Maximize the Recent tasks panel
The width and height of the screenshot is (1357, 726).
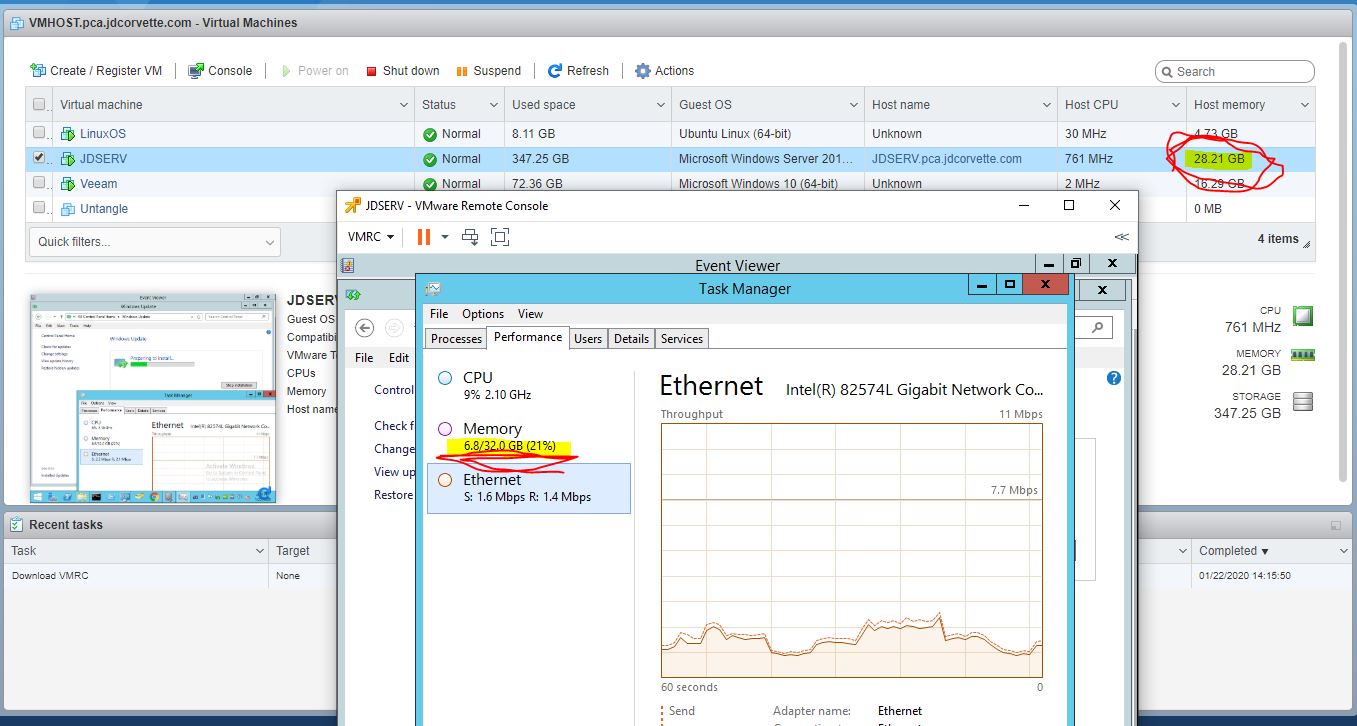[x=1335, y=525]
